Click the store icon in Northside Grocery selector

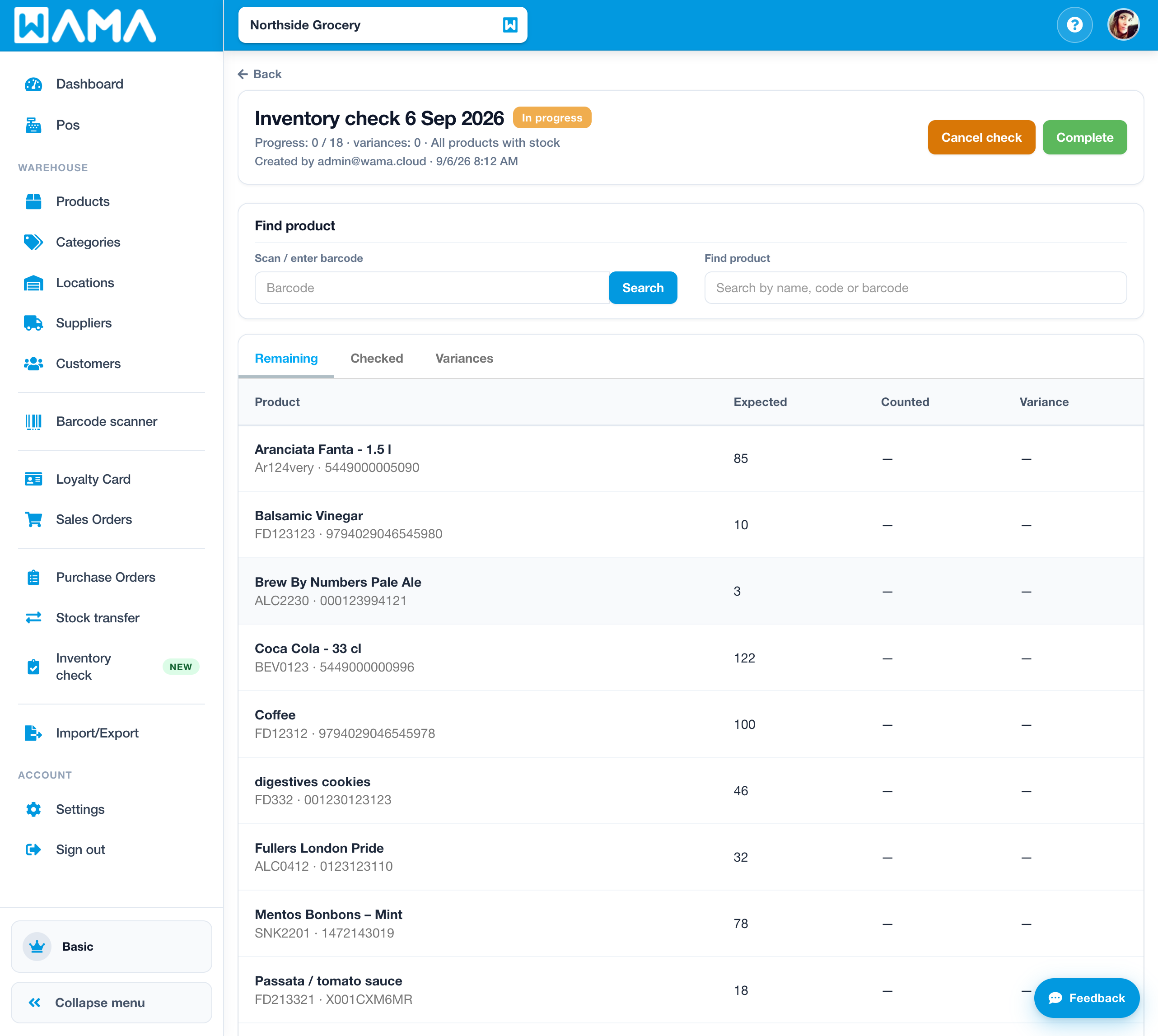(x=511, y=25)
